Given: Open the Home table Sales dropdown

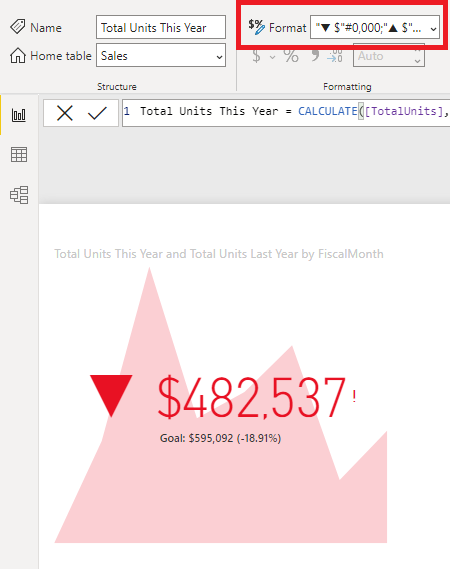Looking at the screenshot, I should (x=161, y=55).
